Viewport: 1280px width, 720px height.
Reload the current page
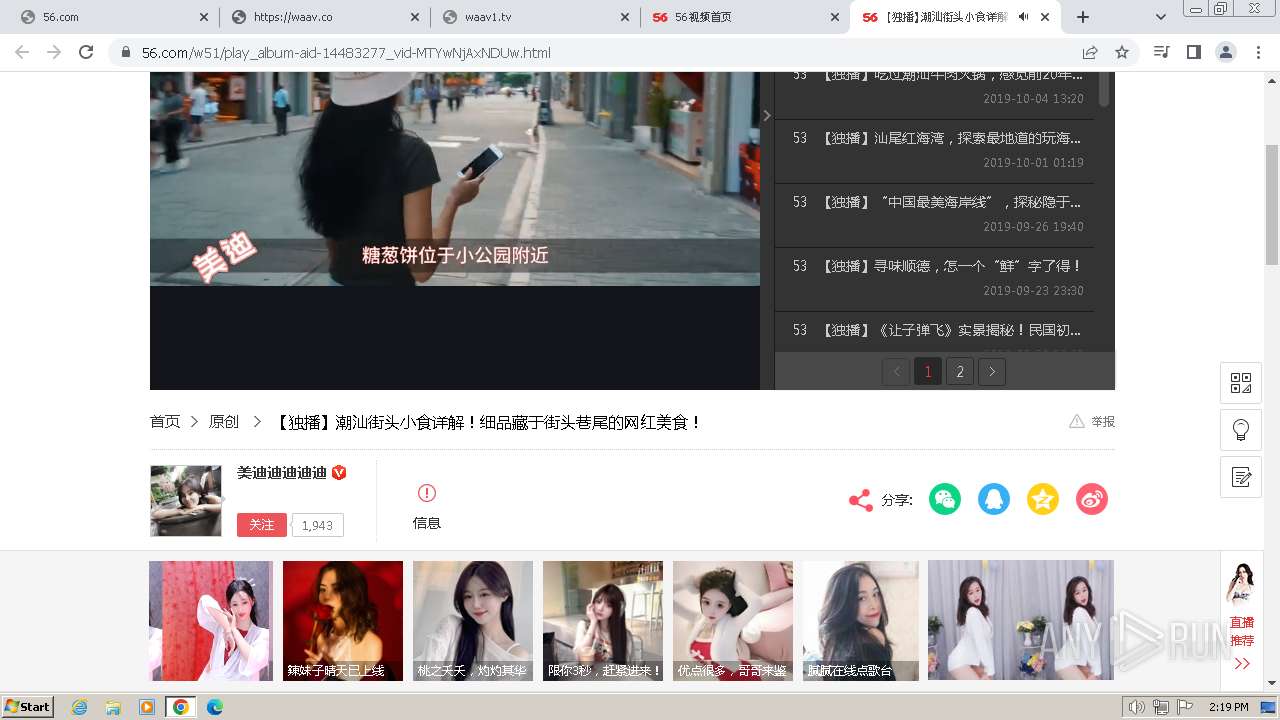click(x=86, y=52)
